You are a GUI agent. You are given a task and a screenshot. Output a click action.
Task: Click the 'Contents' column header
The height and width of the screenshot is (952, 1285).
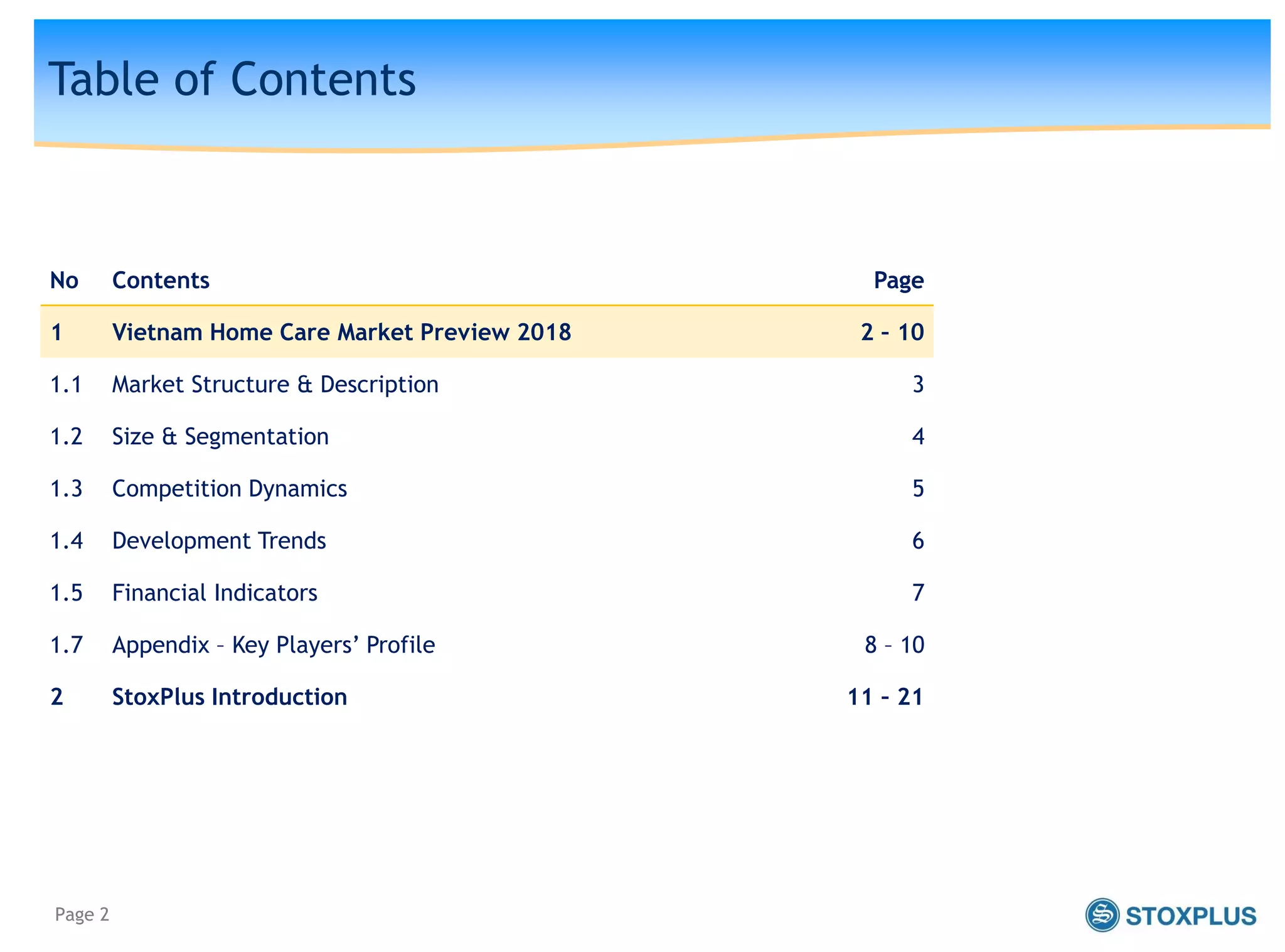pos(161,280)
